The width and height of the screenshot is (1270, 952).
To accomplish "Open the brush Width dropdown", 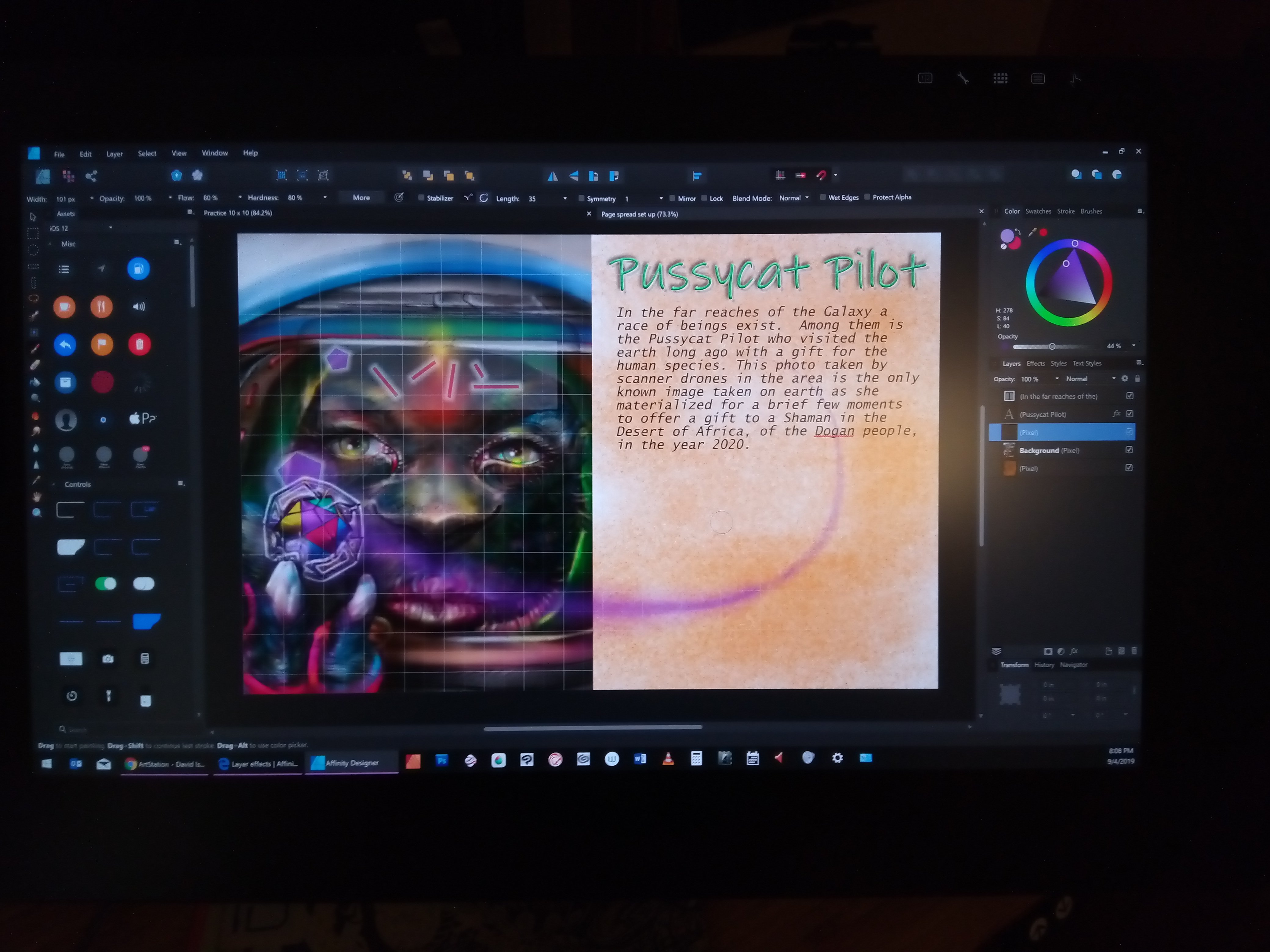I will click(x=91, y=199).
